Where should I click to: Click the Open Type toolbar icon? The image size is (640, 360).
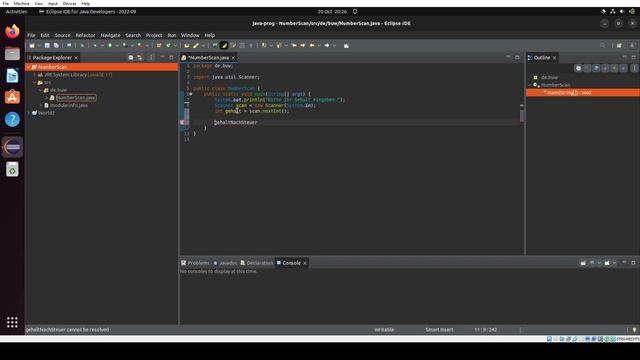coord(187,46)
